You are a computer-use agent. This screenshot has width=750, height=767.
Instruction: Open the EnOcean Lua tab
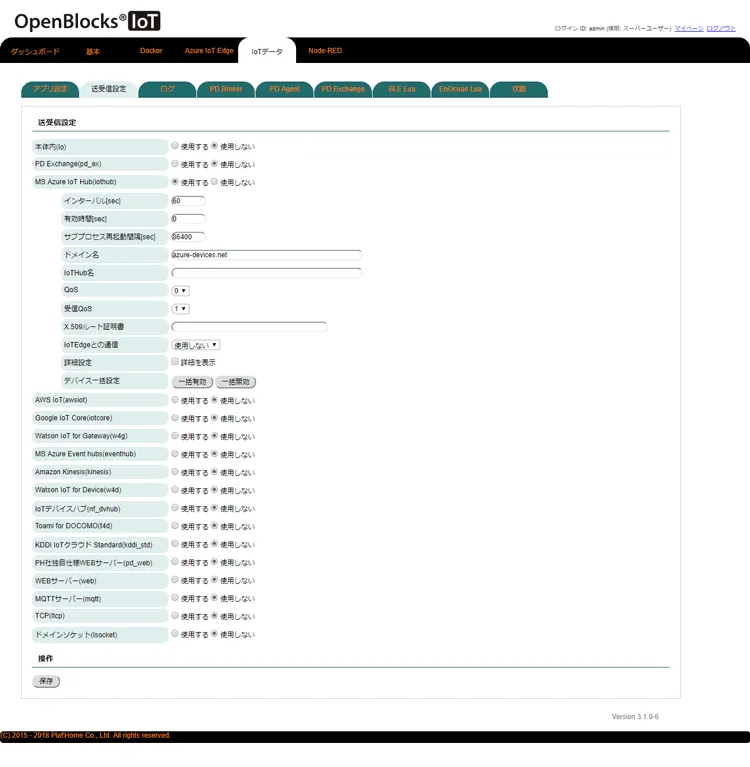(x=461, y=89)
